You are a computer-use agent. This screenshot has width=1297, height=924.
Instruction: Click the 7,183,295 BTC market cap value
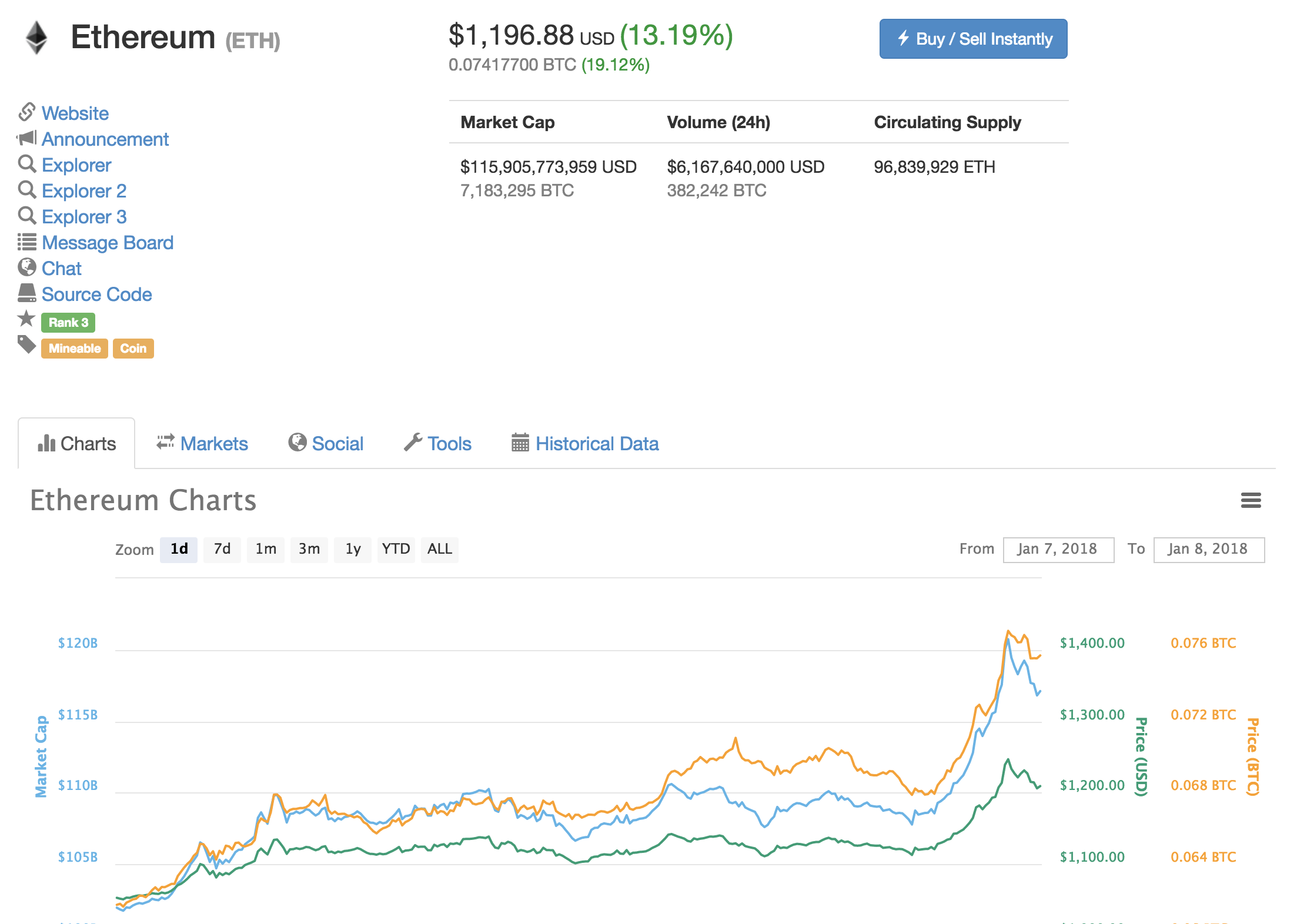click(x=517, y=190)
